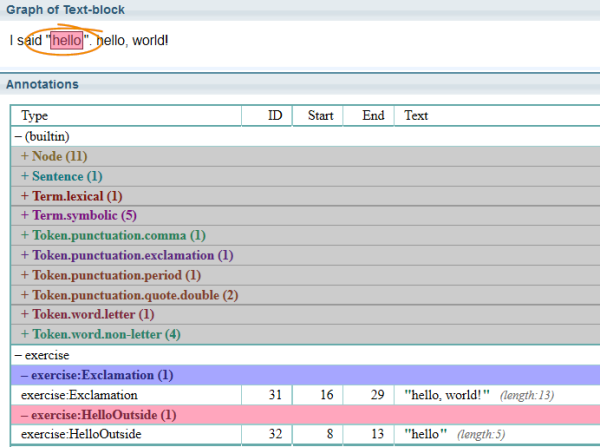Collapse the exercise section

click(39, 355)
